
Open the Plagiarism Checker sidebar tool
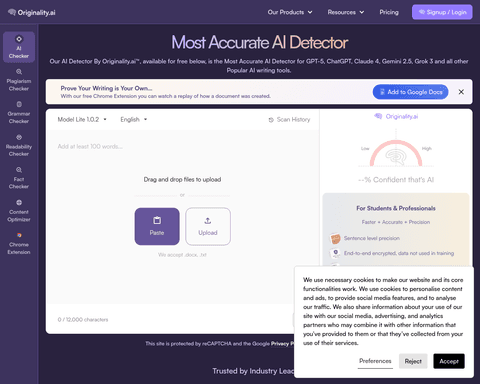click(x=19, y=80)
